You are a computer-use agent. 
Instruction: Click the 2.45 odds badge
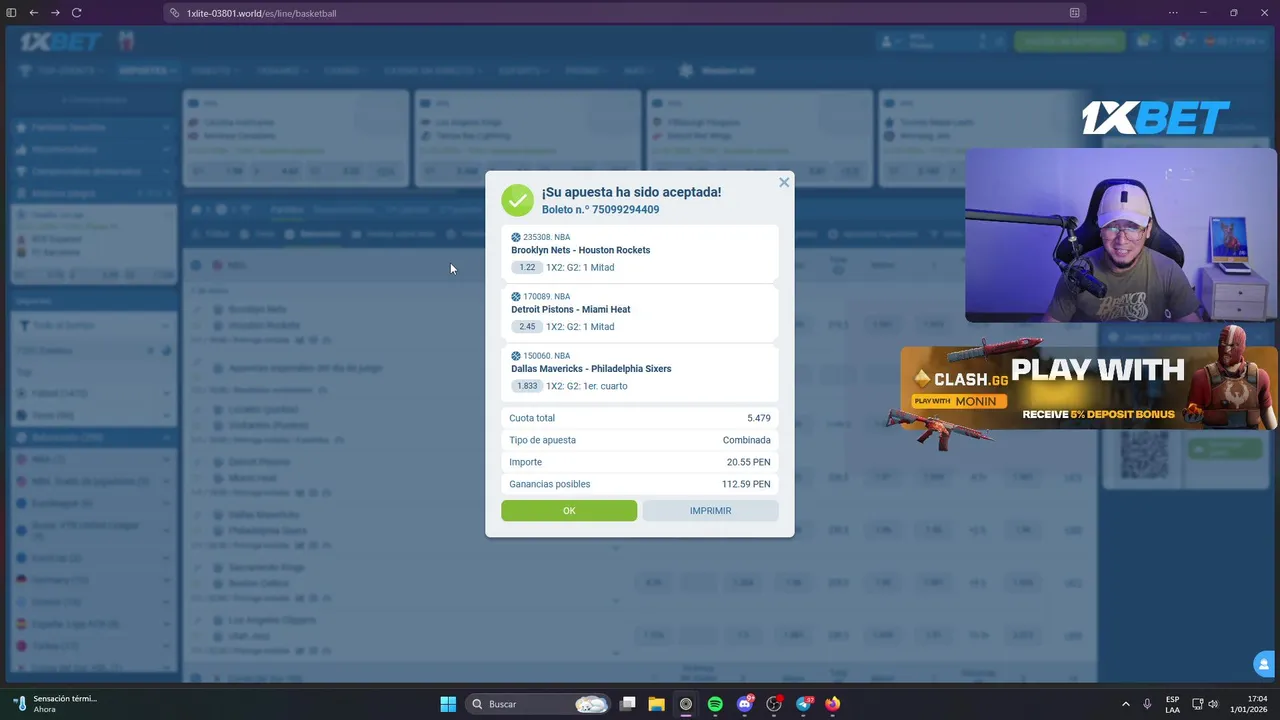527,327
